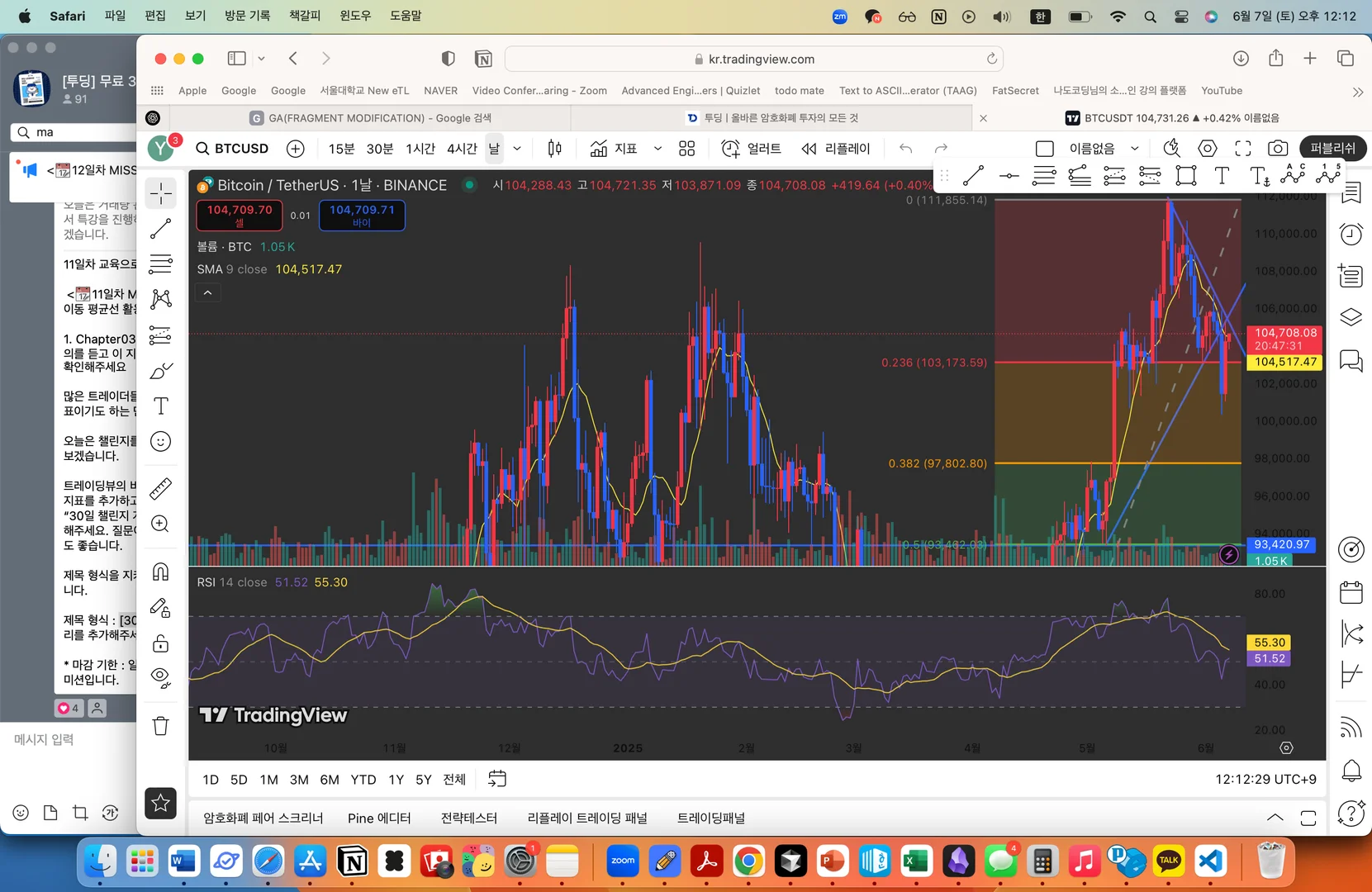Select the crosshair cursor tool
Image resolution: width=1372 pixels, height=892 pixels.
(161, 193)
